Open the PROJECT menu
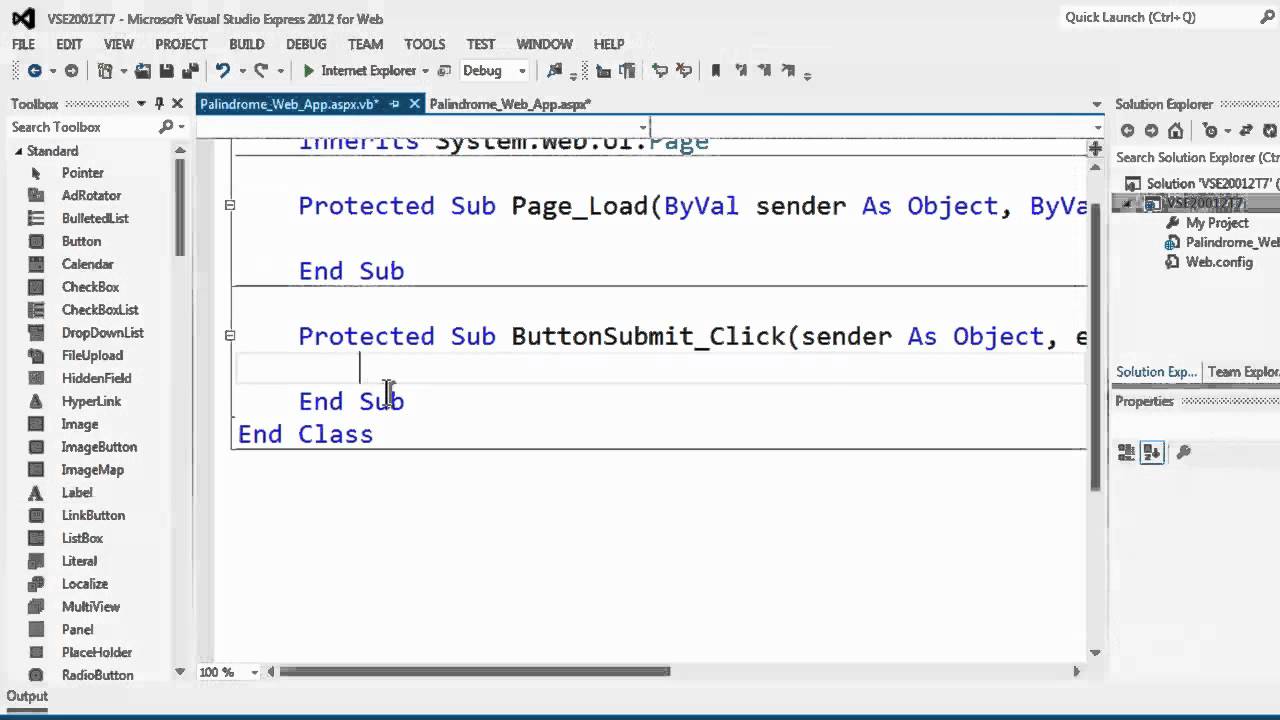The width and height of the screenshot is (1280, 720). 181,44
